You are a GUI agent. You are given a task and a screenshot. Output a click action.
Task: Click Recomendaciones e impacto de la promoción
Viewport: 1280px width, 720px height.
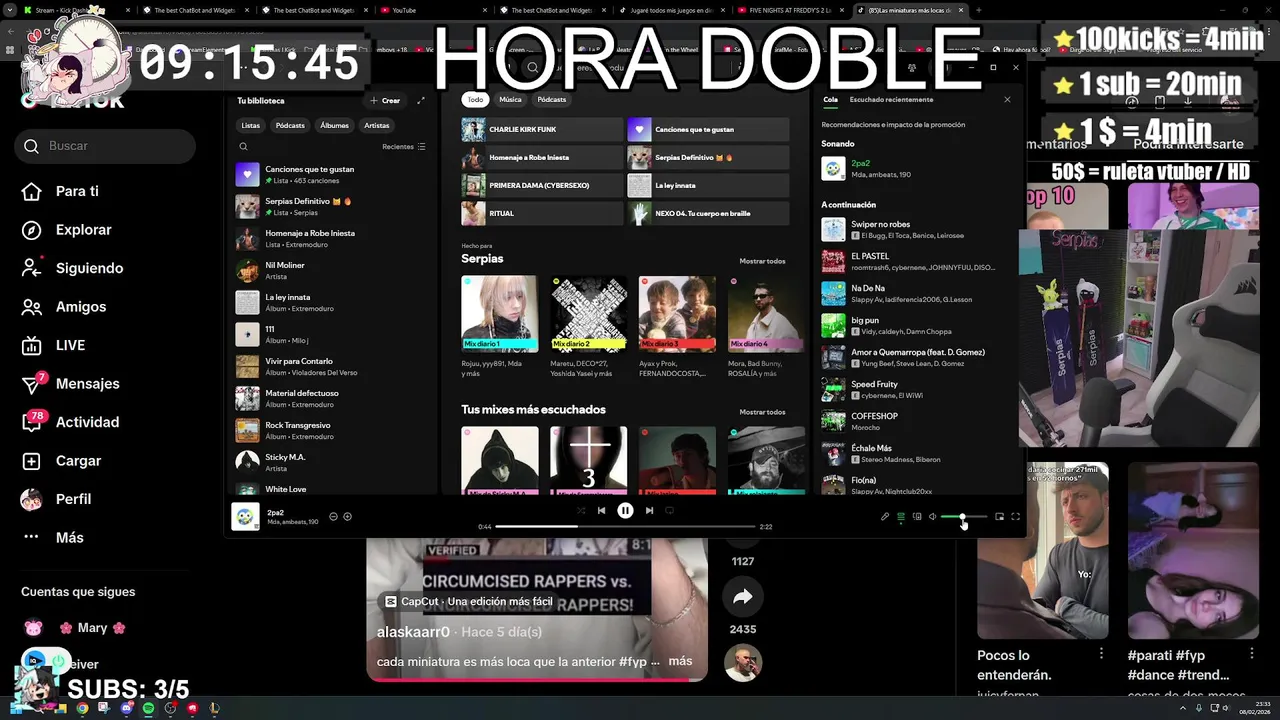[x=893, y=125]
